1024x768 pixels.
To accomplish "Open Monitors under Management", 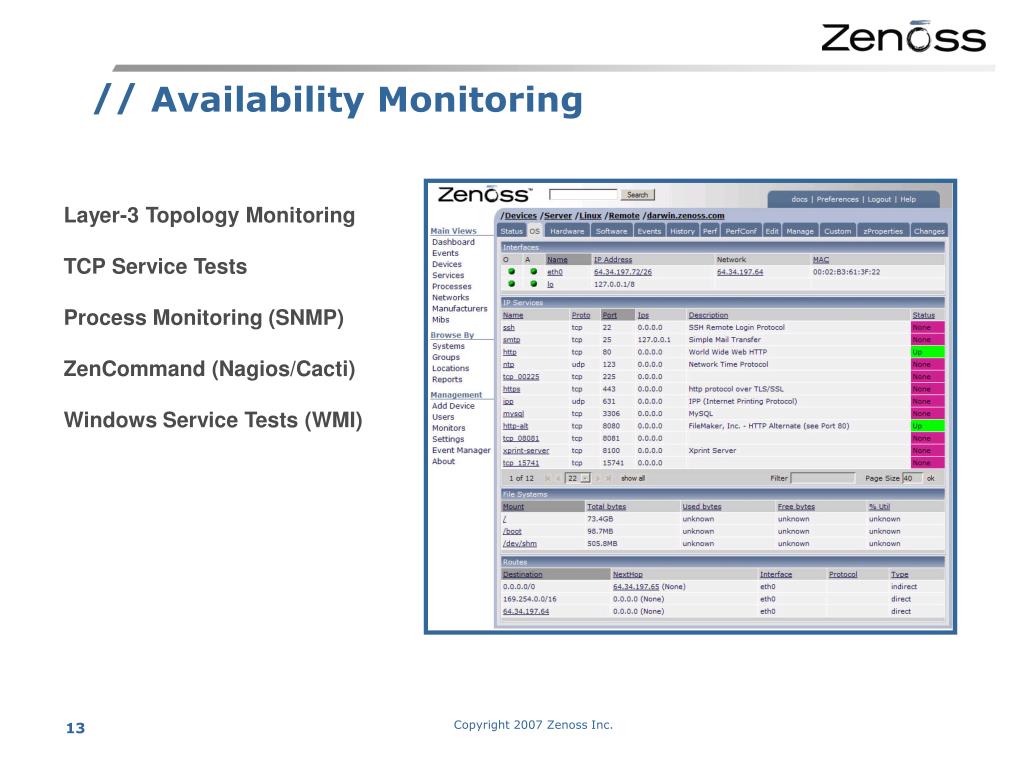I will tap(449, 428).
